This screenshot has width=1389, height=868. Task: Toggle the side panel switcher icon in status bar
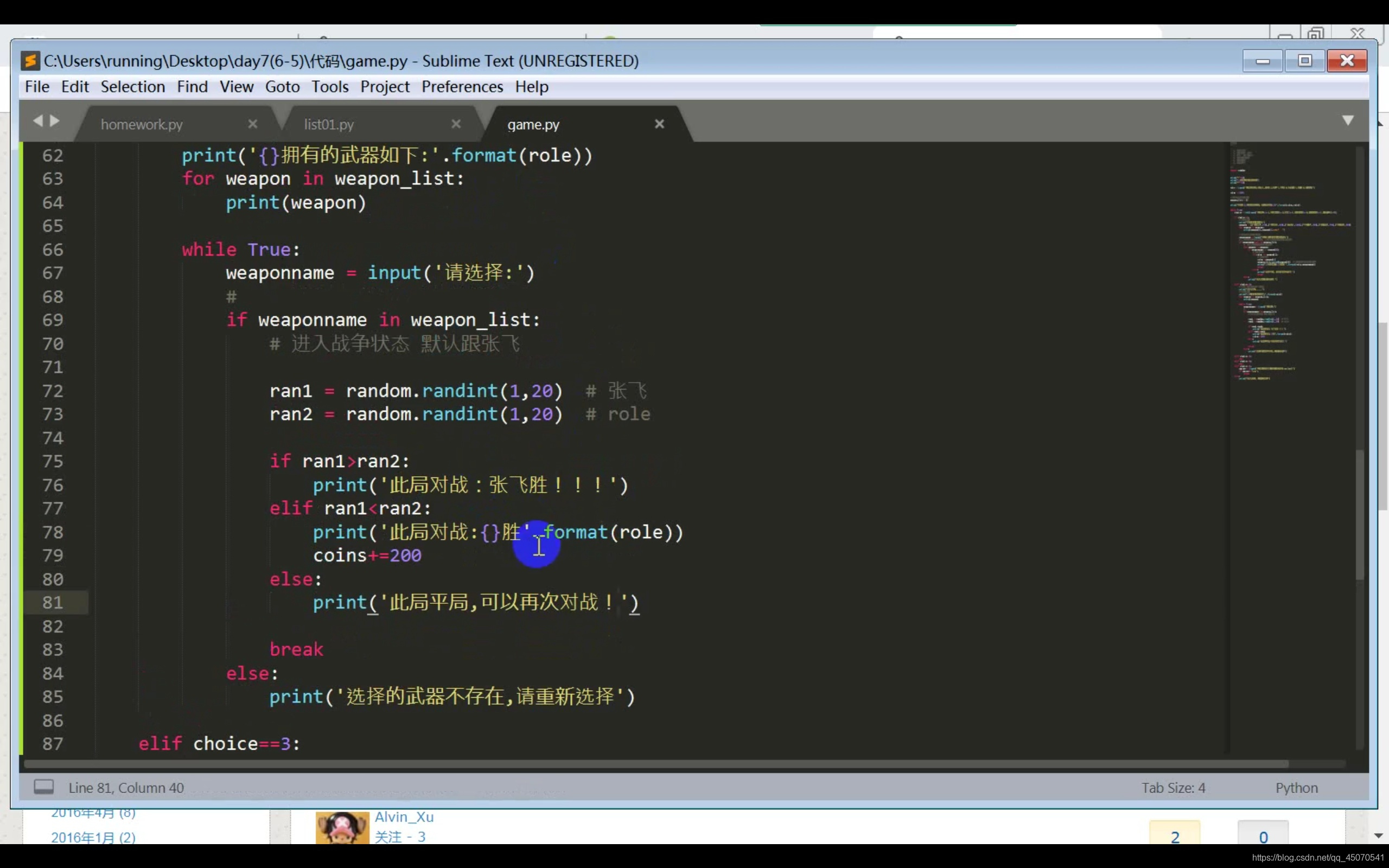click(x=43, y=787)
